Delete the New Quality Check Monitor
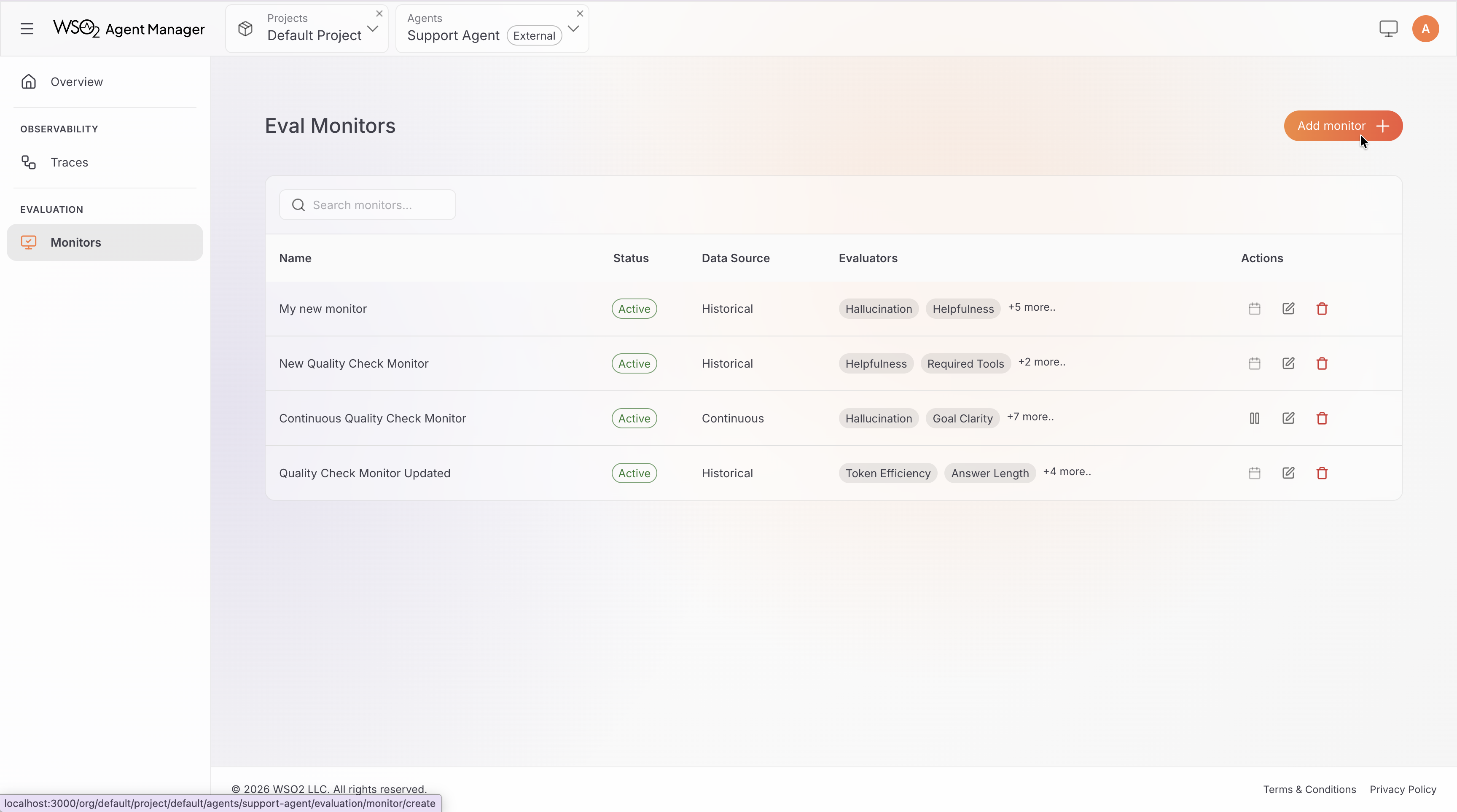 (1322, 363)
